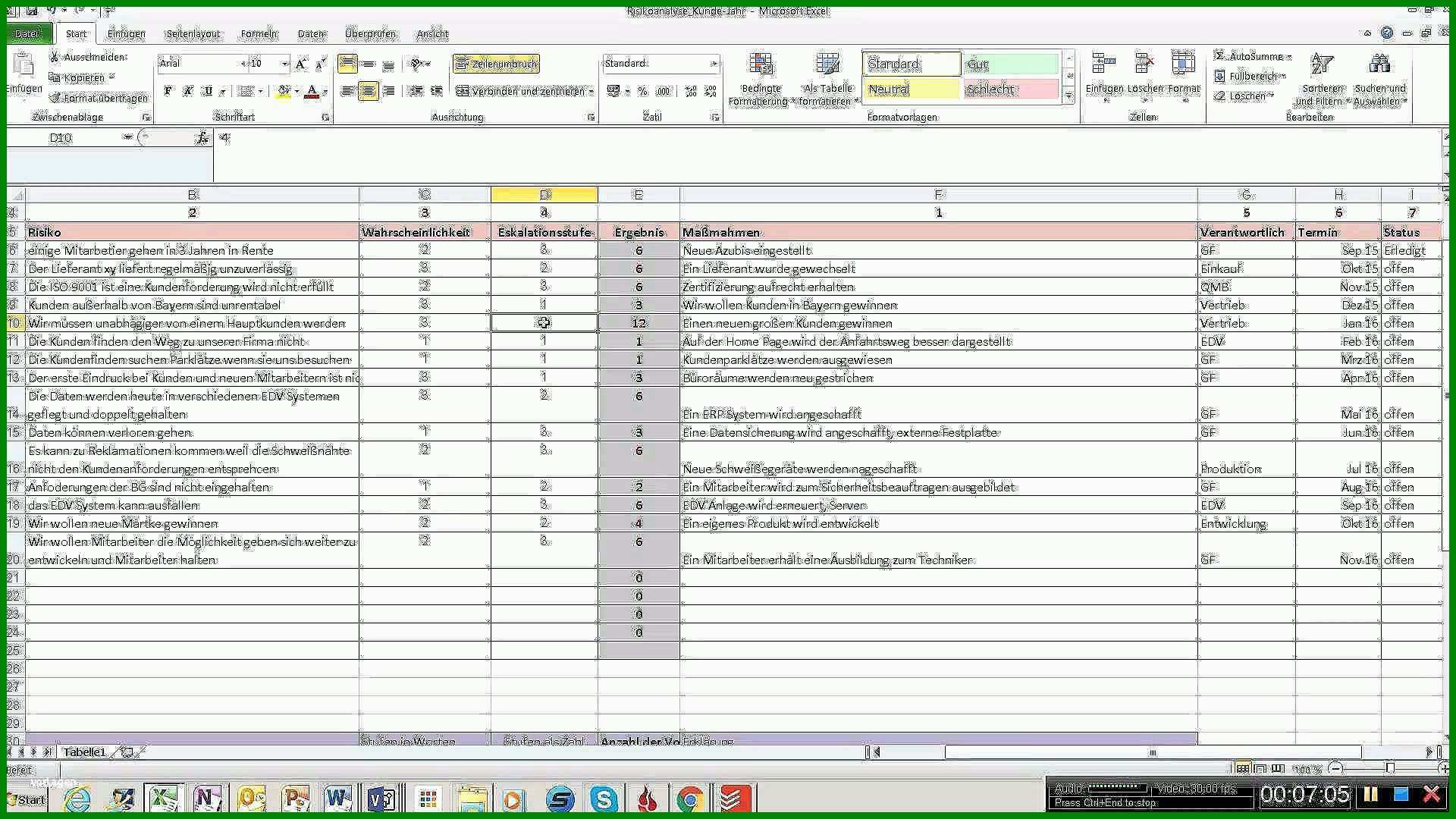Click the text orientation icon

click(416, 64)
